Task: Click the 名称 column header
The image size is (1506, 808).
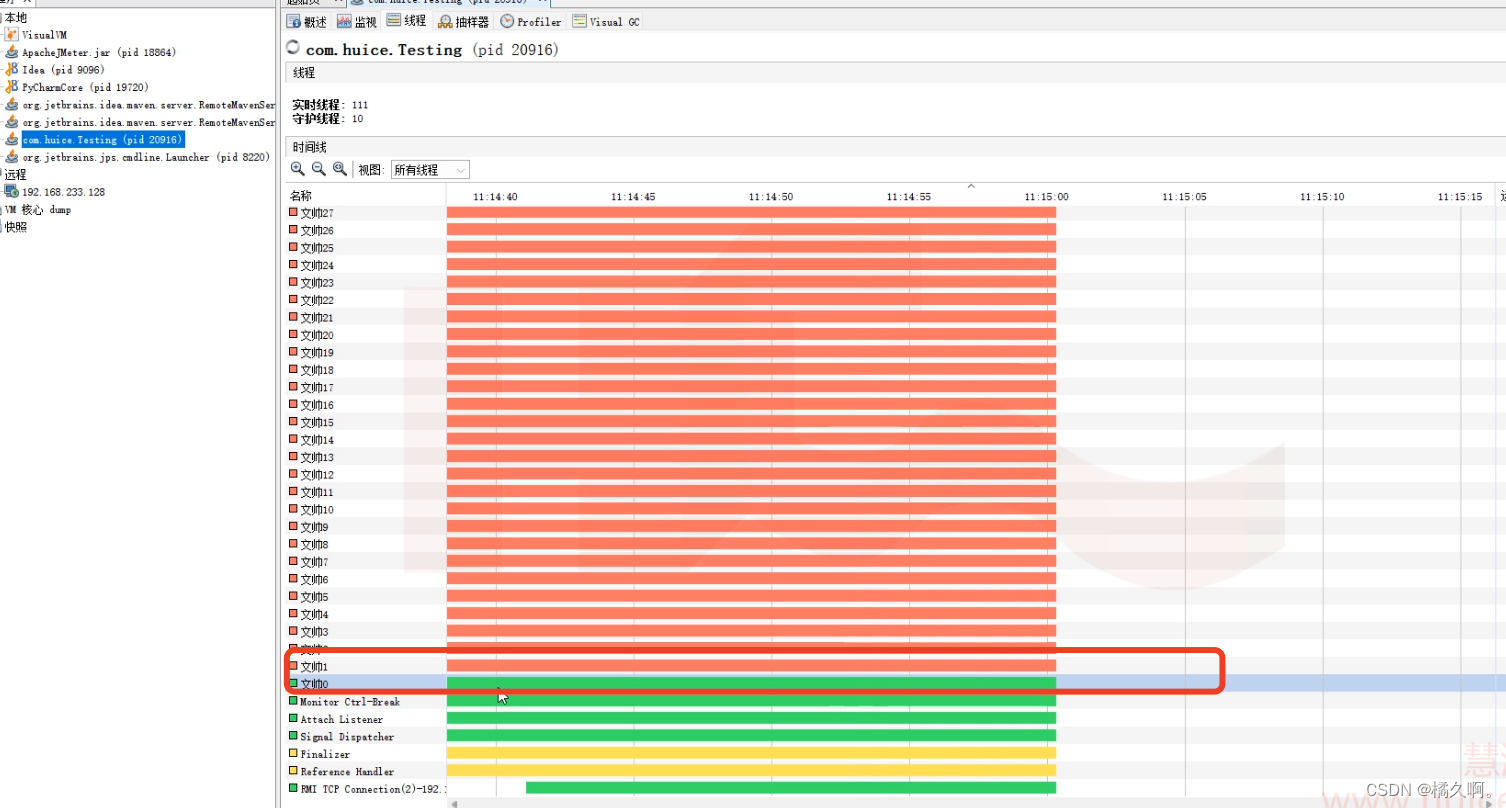Action: click(301, 196)
